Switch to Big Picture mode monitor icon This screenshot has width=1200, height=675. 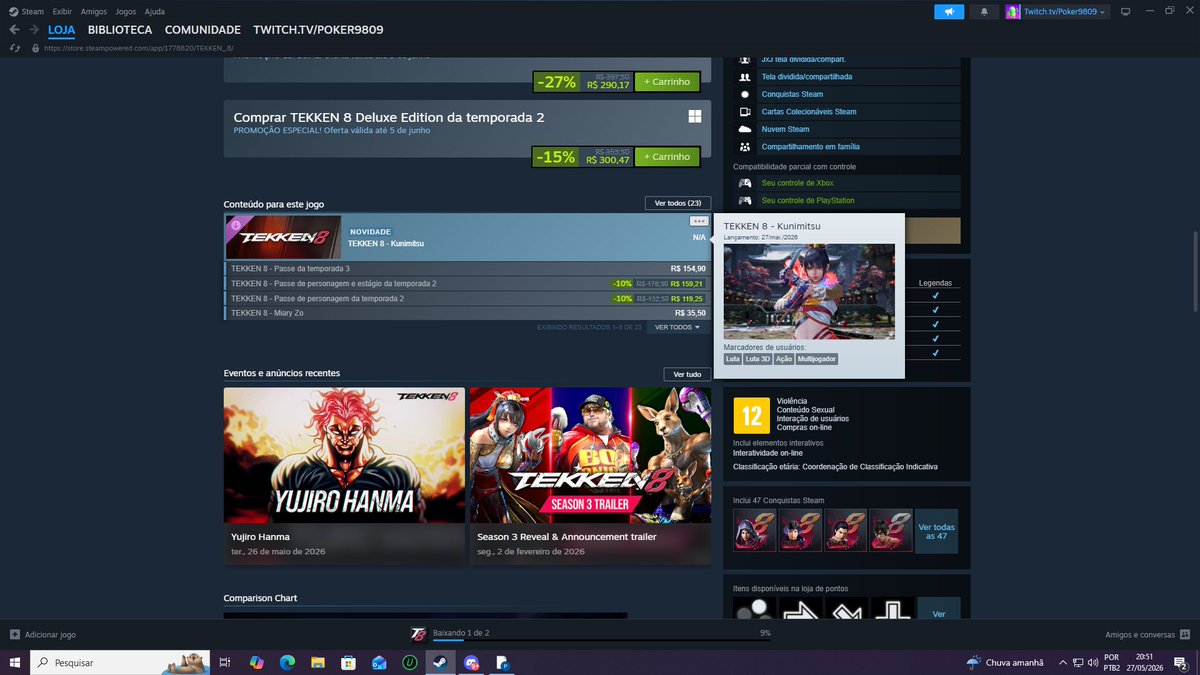pyautogui.click(x=1125, y=12)
